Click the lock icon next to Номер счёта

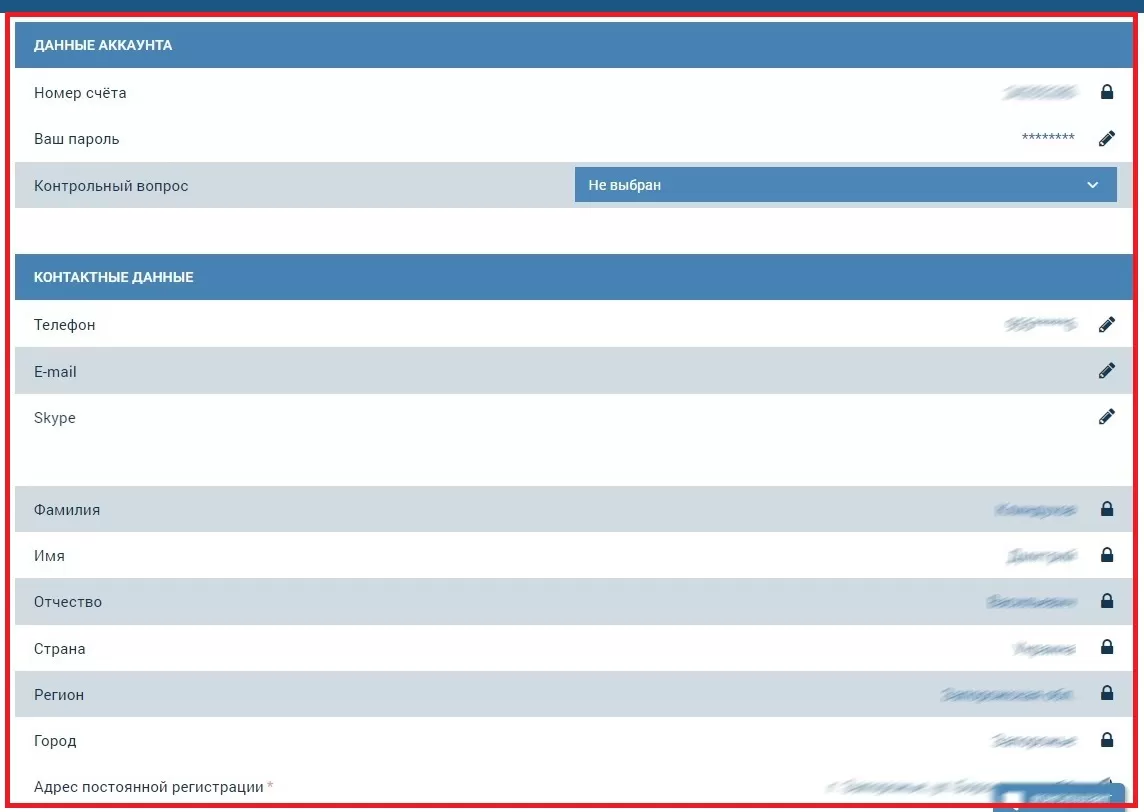coord(1106,93)
